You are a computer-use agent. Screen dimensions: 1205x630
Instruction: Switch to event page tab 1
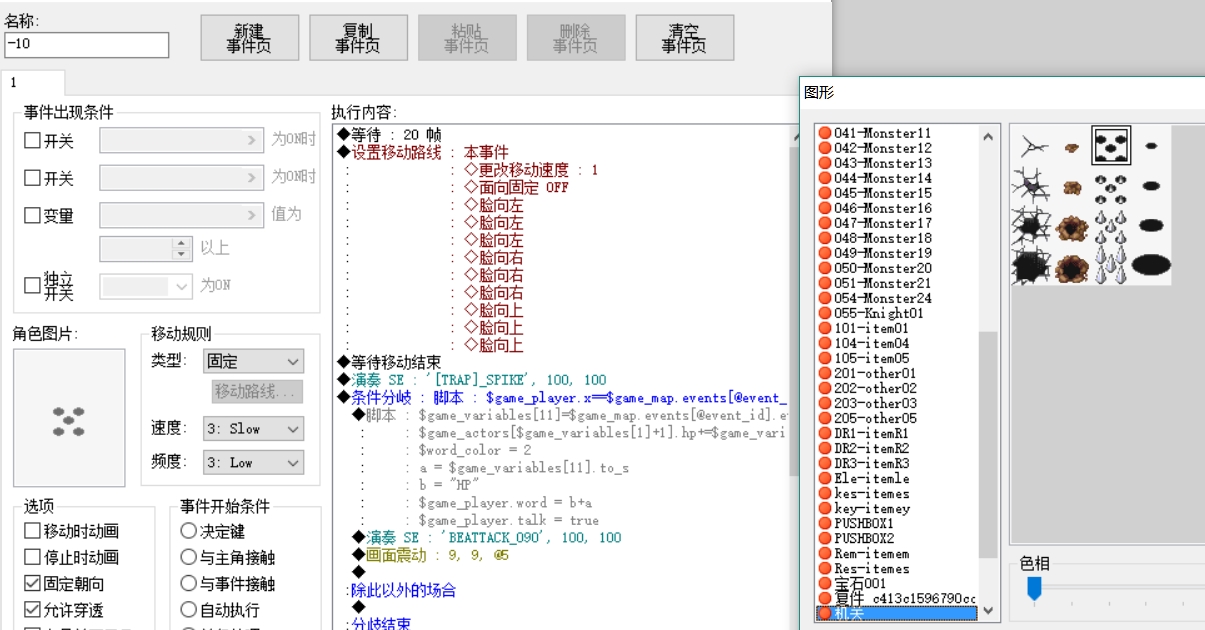click(33, 83)
